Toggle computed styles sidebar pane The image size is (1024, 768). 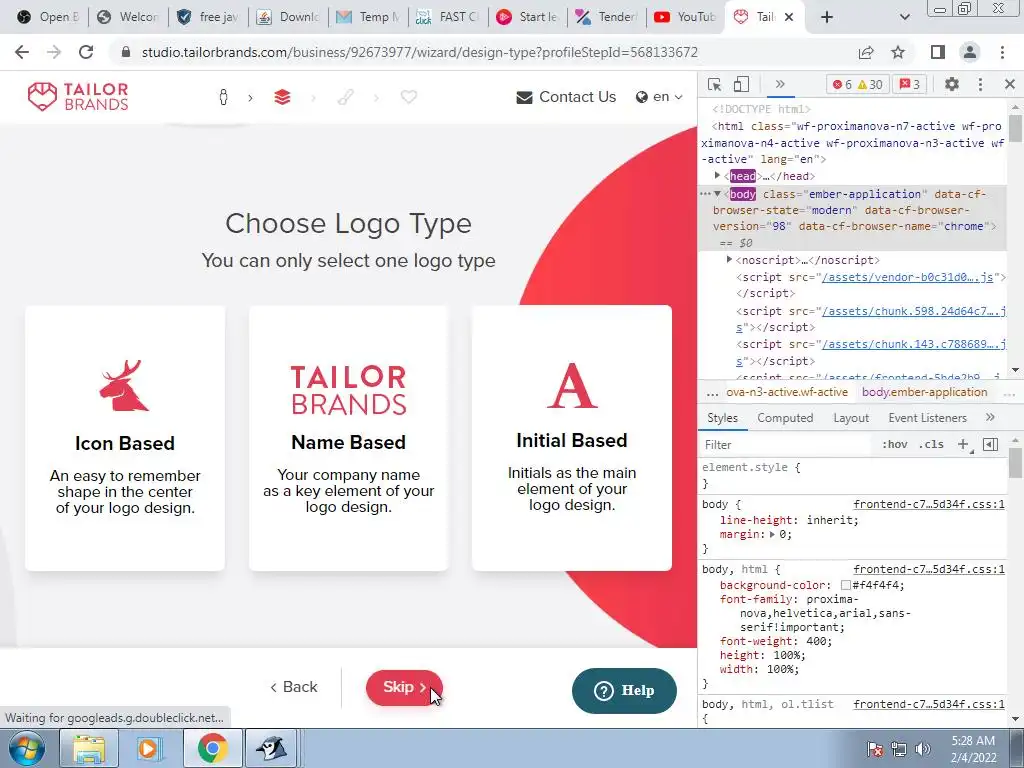pos(990,445)
